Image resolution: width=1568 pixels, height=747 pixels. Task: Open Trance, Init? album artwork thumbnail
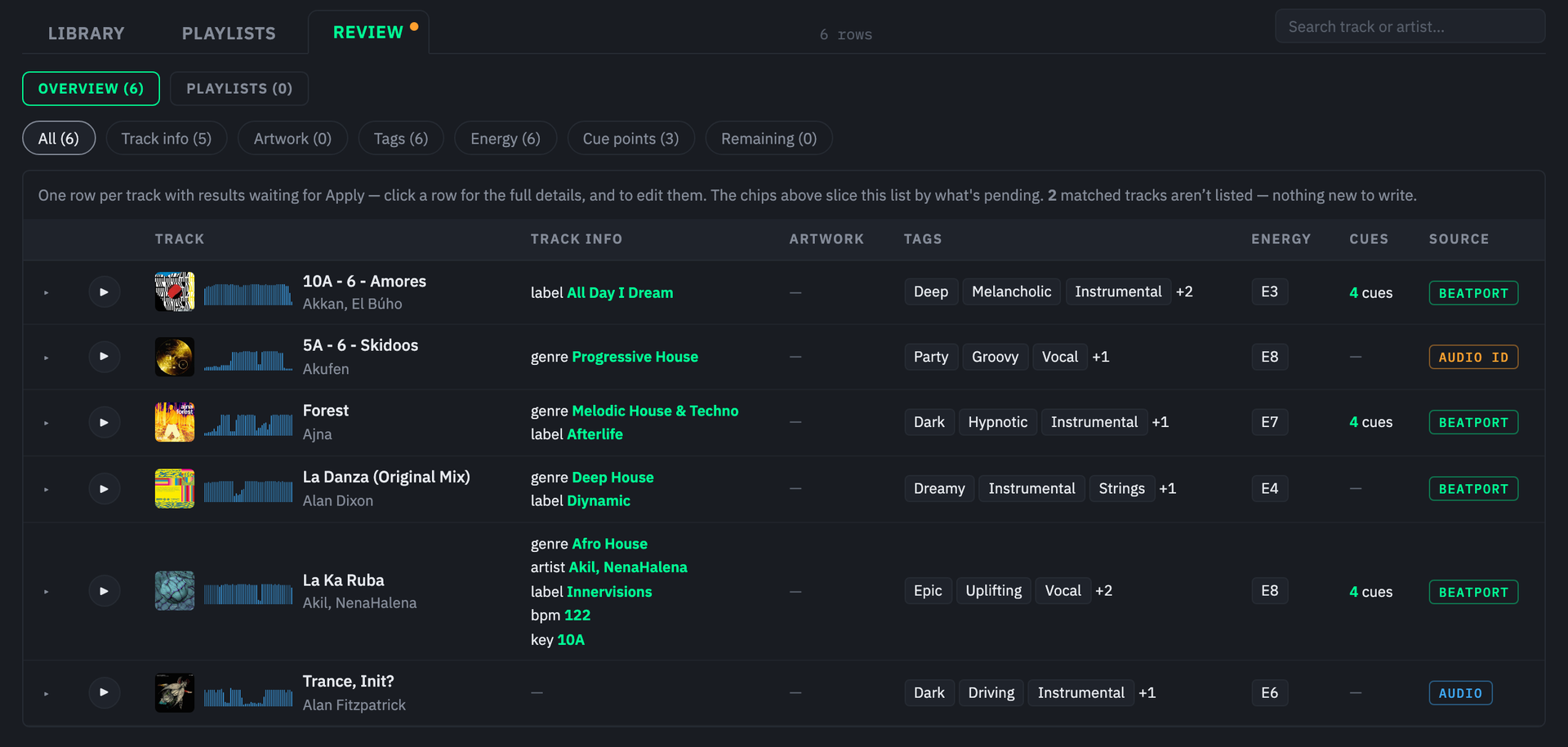point(175,692)
